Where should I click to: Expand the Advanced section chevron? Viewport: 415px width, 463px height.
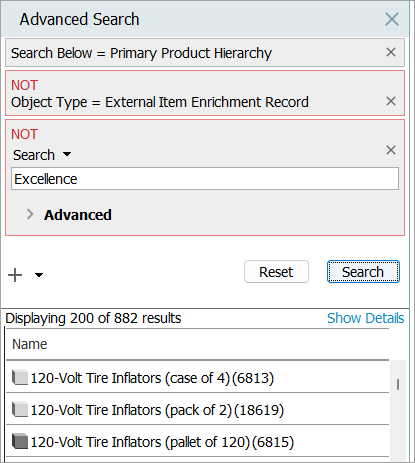click(x=30, y=214)
